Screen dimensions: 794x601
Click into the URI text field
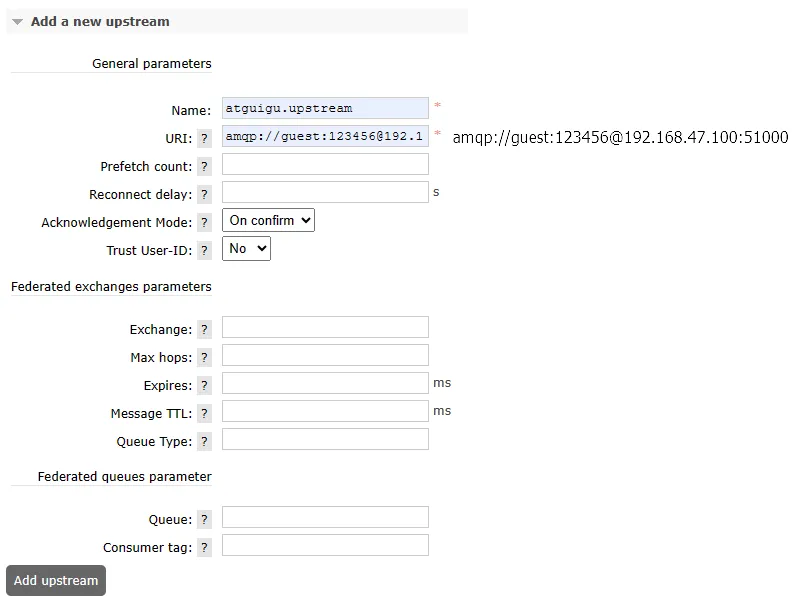pos(325,136)
